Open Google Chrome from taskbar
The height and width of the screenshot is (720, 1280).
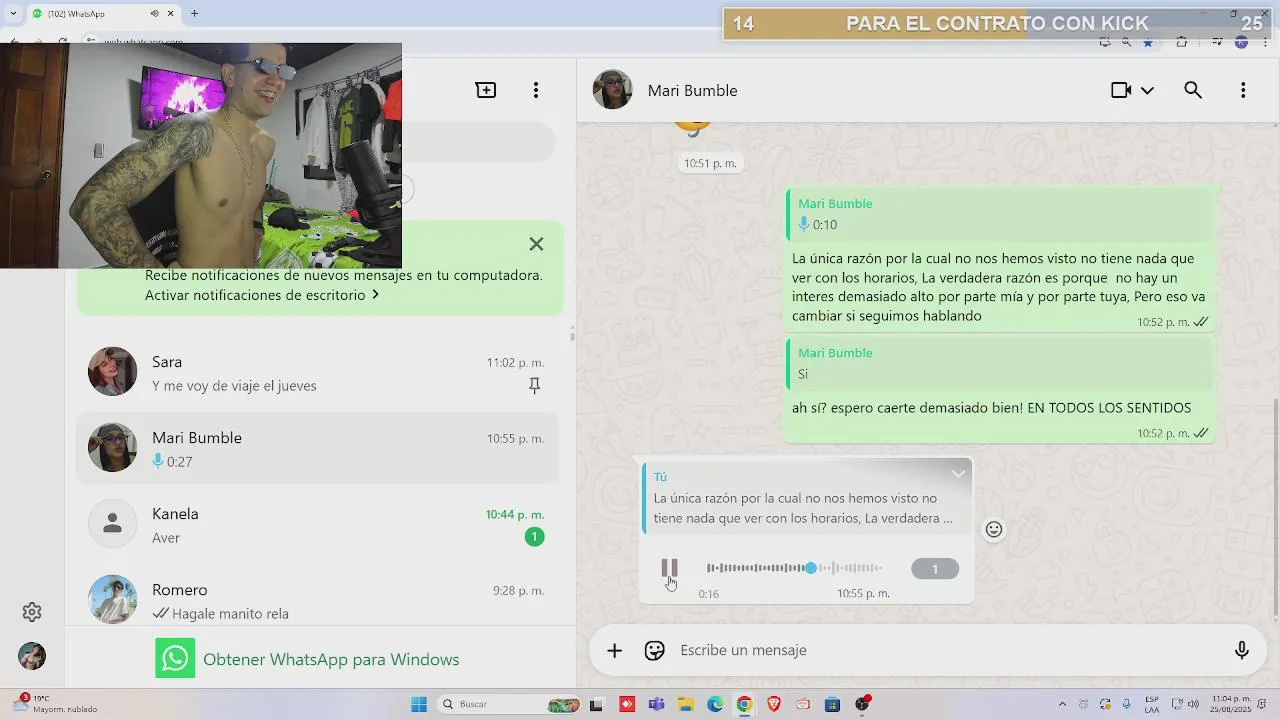point(744,704)
